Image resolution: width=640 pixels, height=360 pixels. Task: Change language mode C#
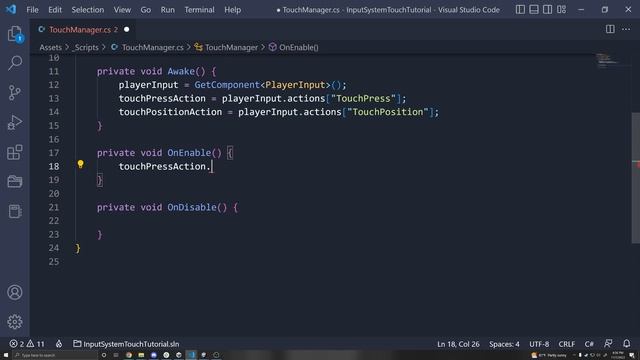coord(589,344)
